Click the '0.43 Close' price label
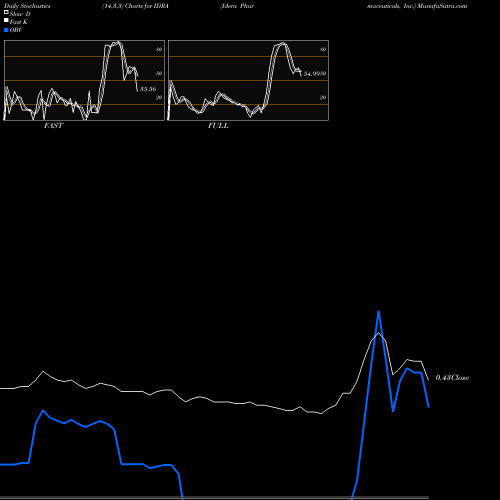500x500 pixels. tap(452, 378)
